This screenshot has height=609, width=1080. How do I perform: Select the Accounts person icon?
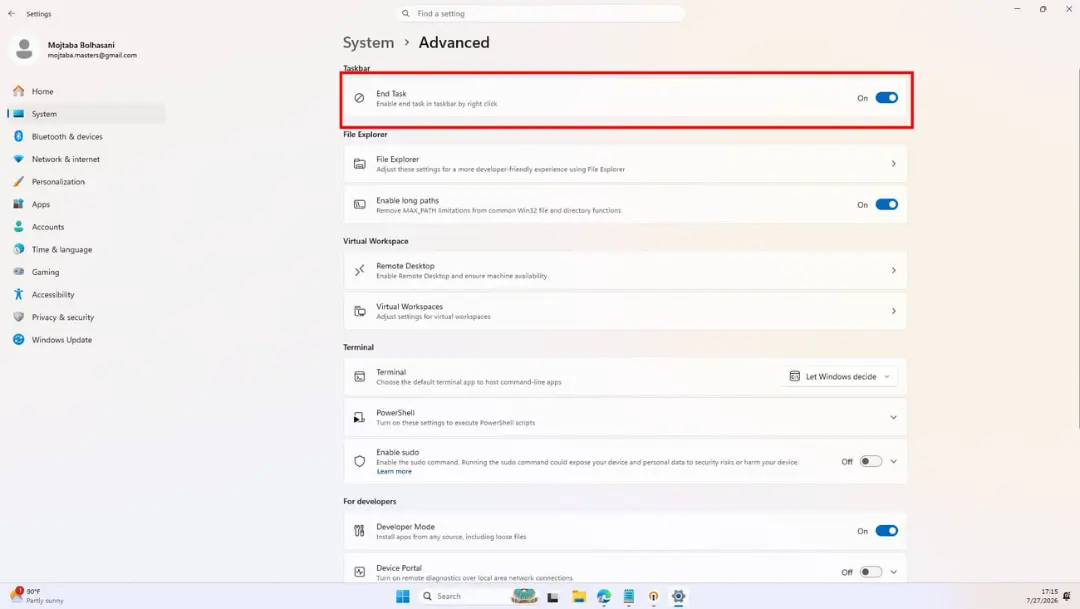(x=19, y=227)
